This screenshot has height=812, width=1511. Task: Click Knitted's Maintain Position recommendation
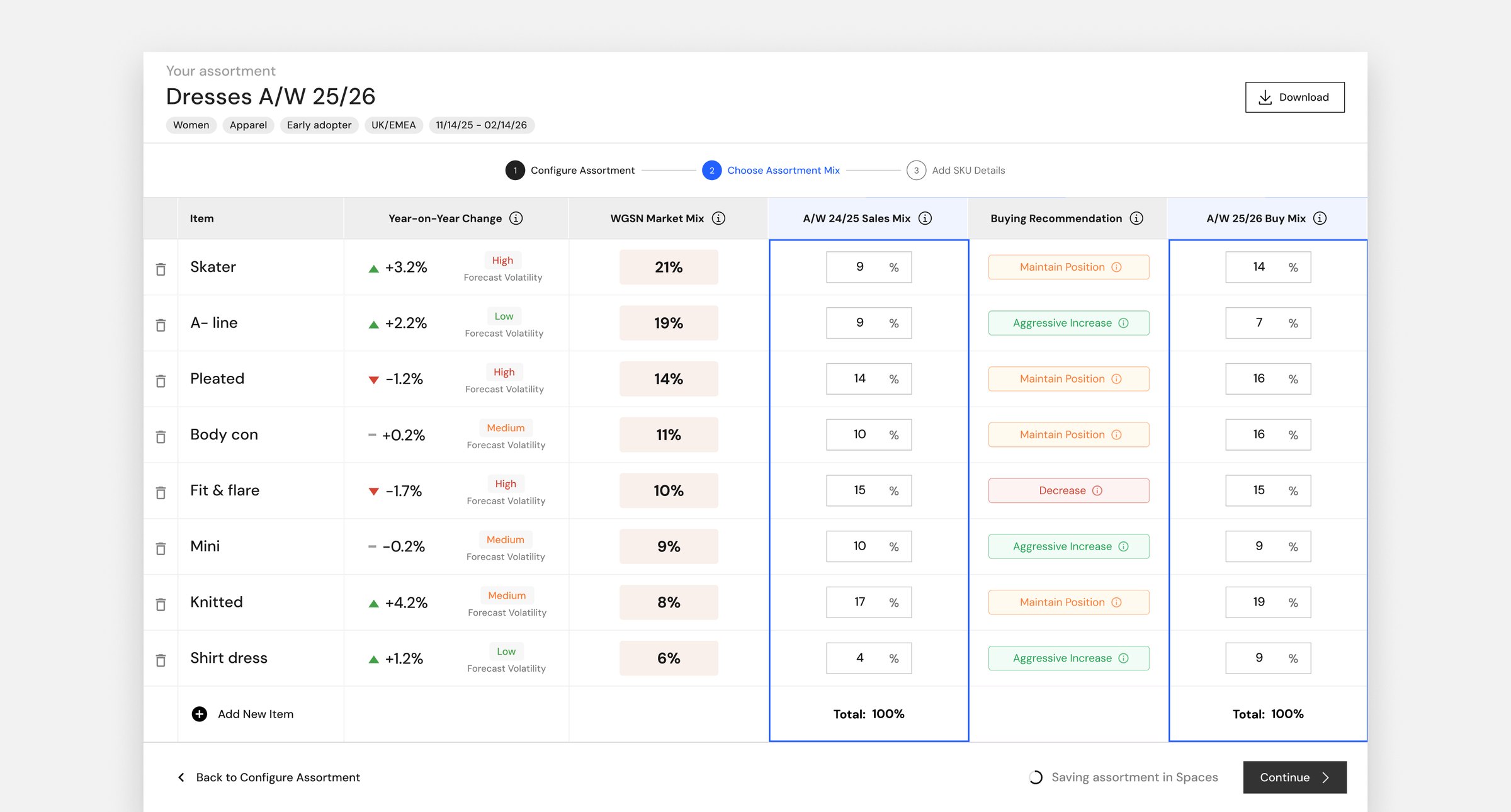coord(1068,602)
